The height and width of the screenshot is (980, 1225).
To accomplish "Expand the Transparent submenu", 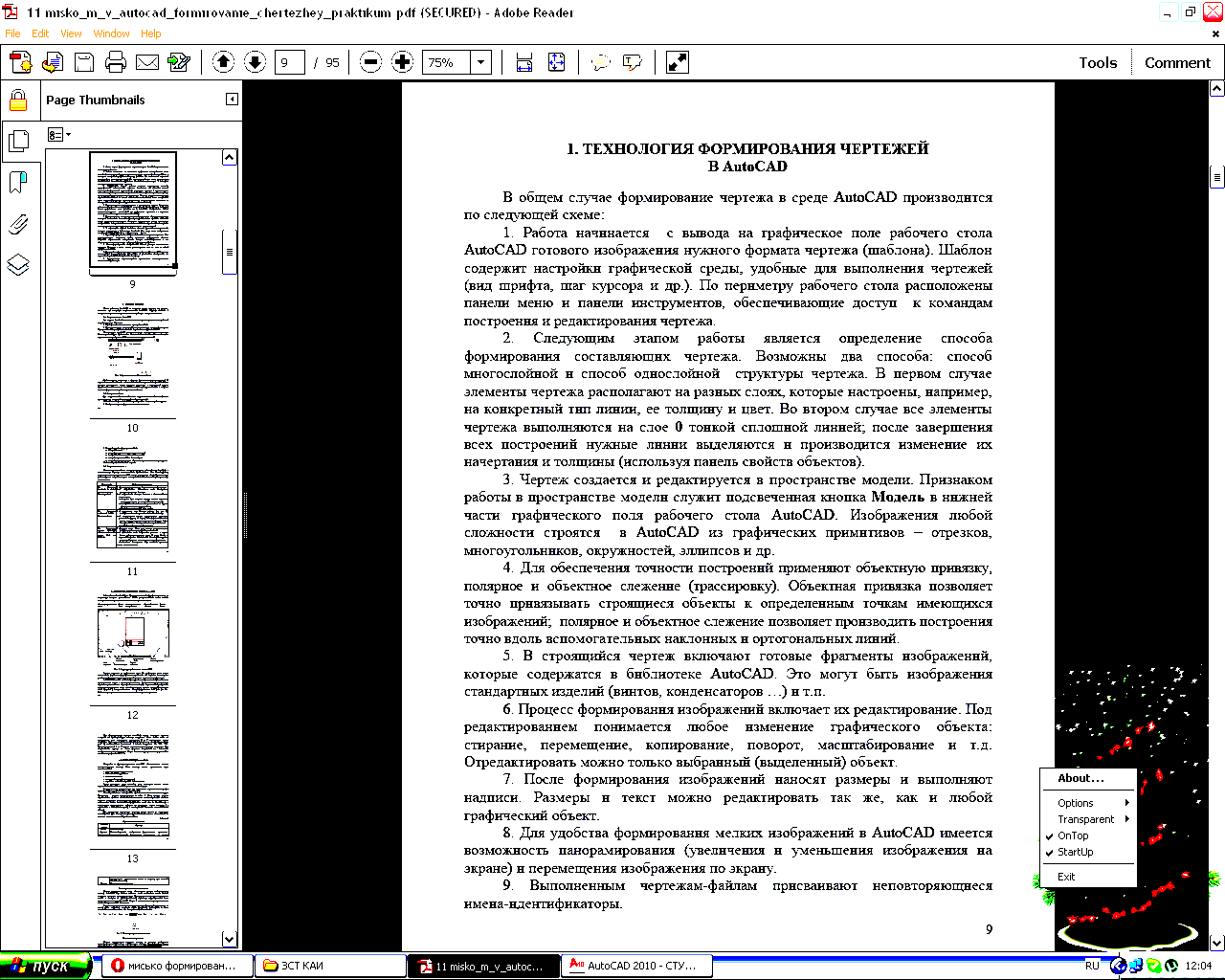I will pyautogui.click(x=1088, y=819).
